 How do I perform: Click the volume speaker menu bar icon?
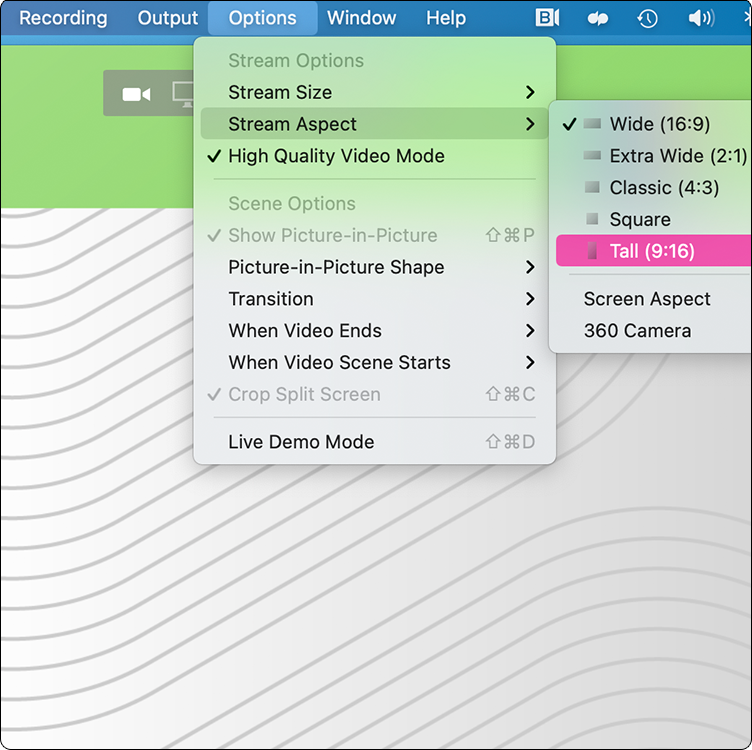click(701, 18)
